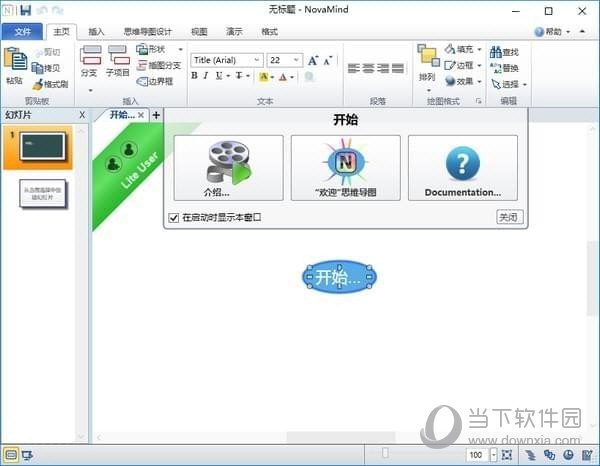The image size is (600, 466).
Task: Close the start panel with 关闭
Action: point(510,217)
